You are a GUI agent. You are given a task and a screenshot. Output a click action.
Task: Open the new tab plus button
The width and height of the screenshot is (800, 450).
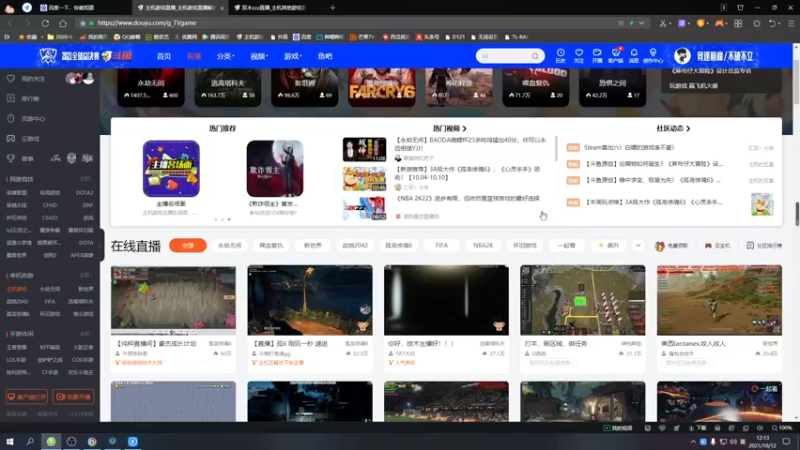click(x=332, y=8)
